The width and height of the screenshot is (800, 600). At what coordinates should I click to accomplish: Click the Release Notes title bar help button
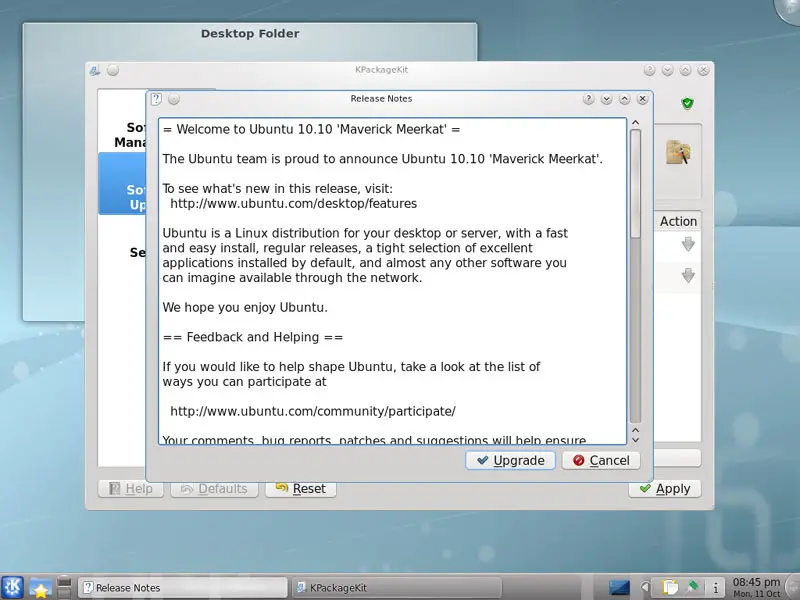(588, 99)
